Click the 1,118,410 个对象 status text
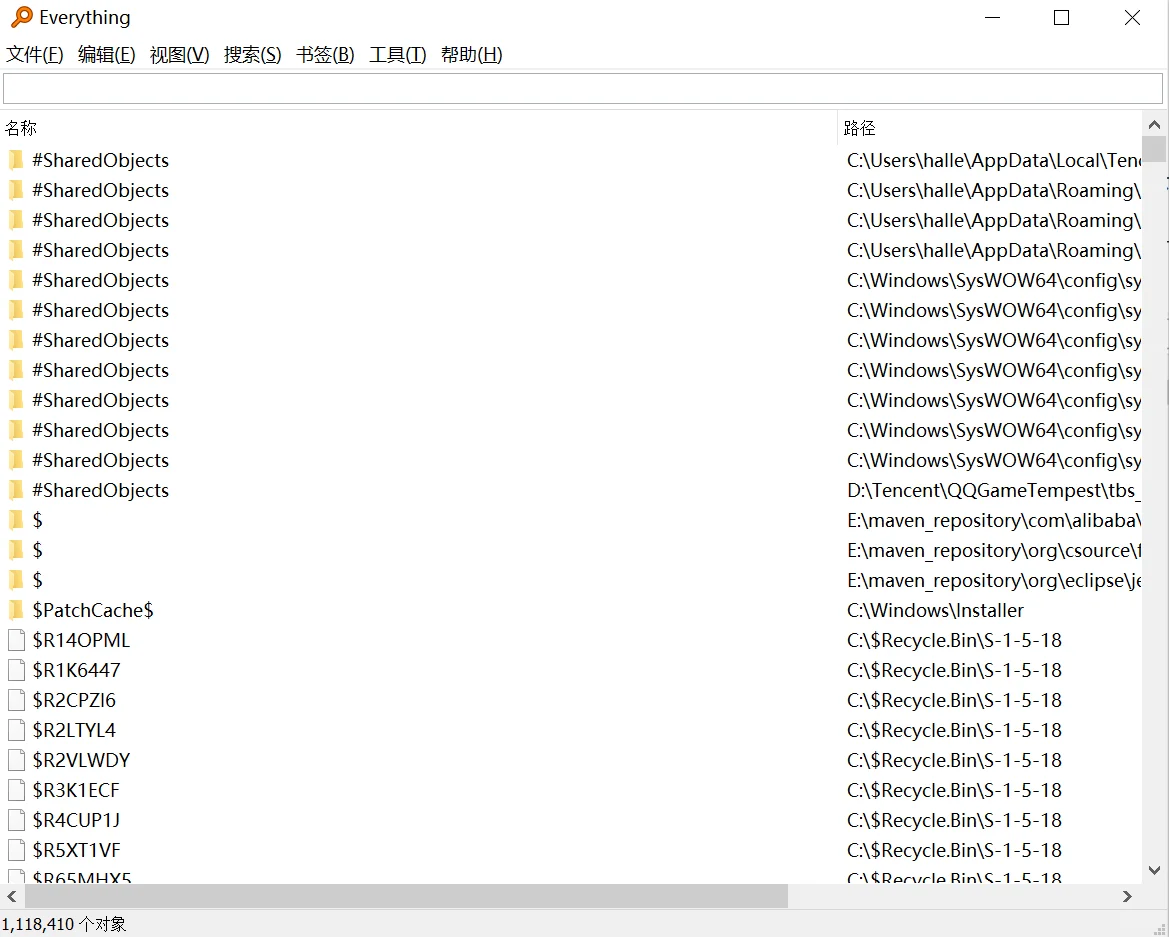 [x=64, y=924]
